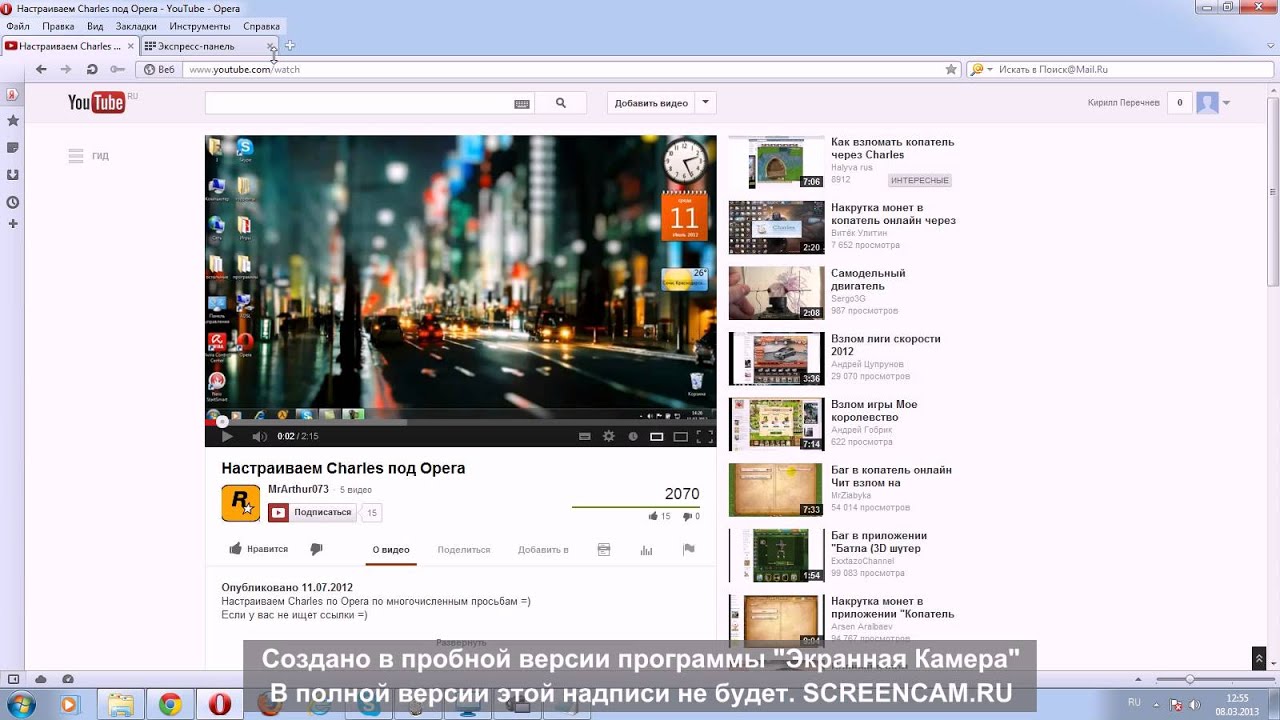This screenshot has width=1280, height=720.
Task: Open the Справка menu
Action: point(262,26)
